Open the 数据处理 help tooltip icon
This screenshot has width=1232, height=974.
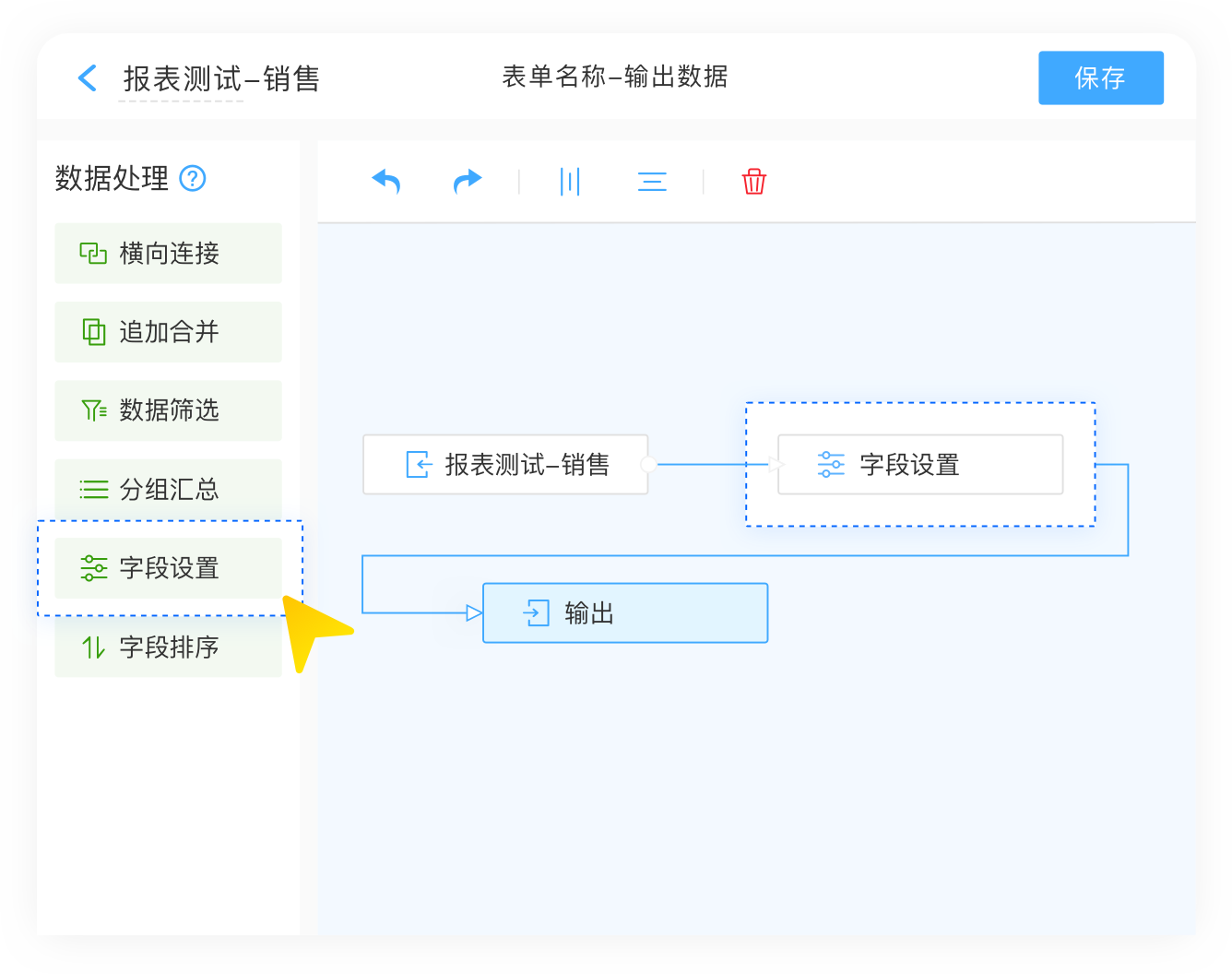(194, 179)
